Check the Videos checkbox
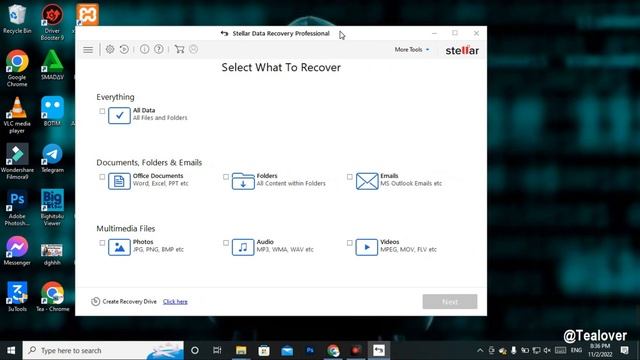The height and width of the screenshot is (360, 640). click(x=350, y=243)
